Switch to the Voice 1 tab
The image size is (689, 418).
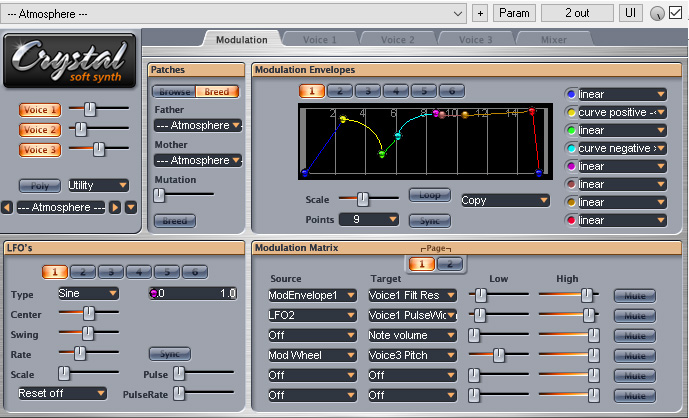pos(319,40)
